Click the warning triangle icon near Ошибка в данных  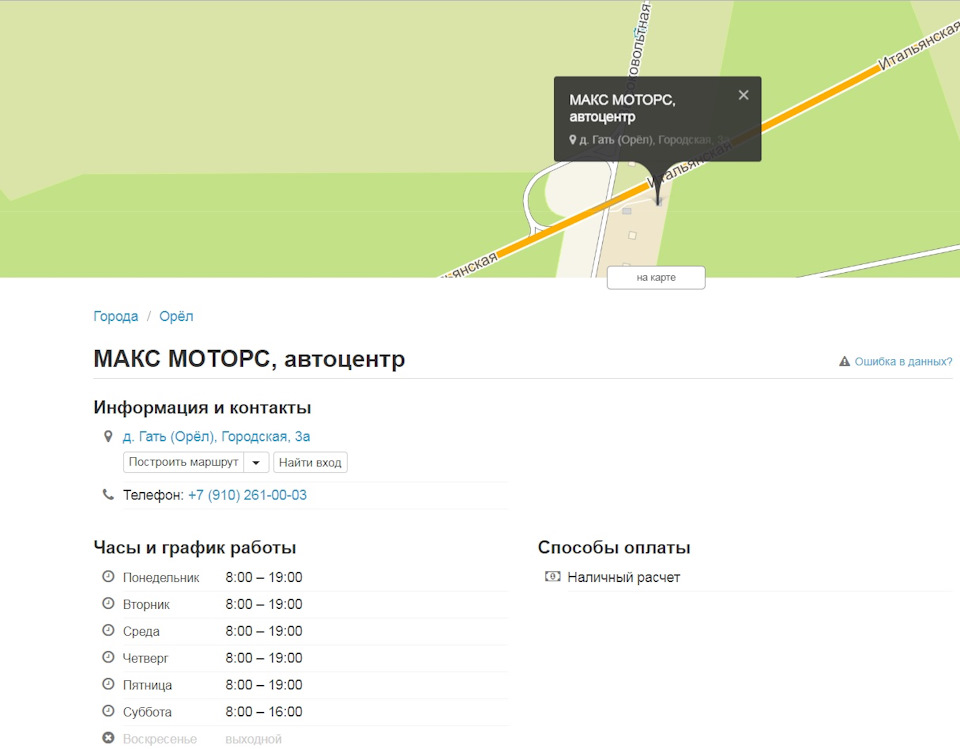point(844,361)
